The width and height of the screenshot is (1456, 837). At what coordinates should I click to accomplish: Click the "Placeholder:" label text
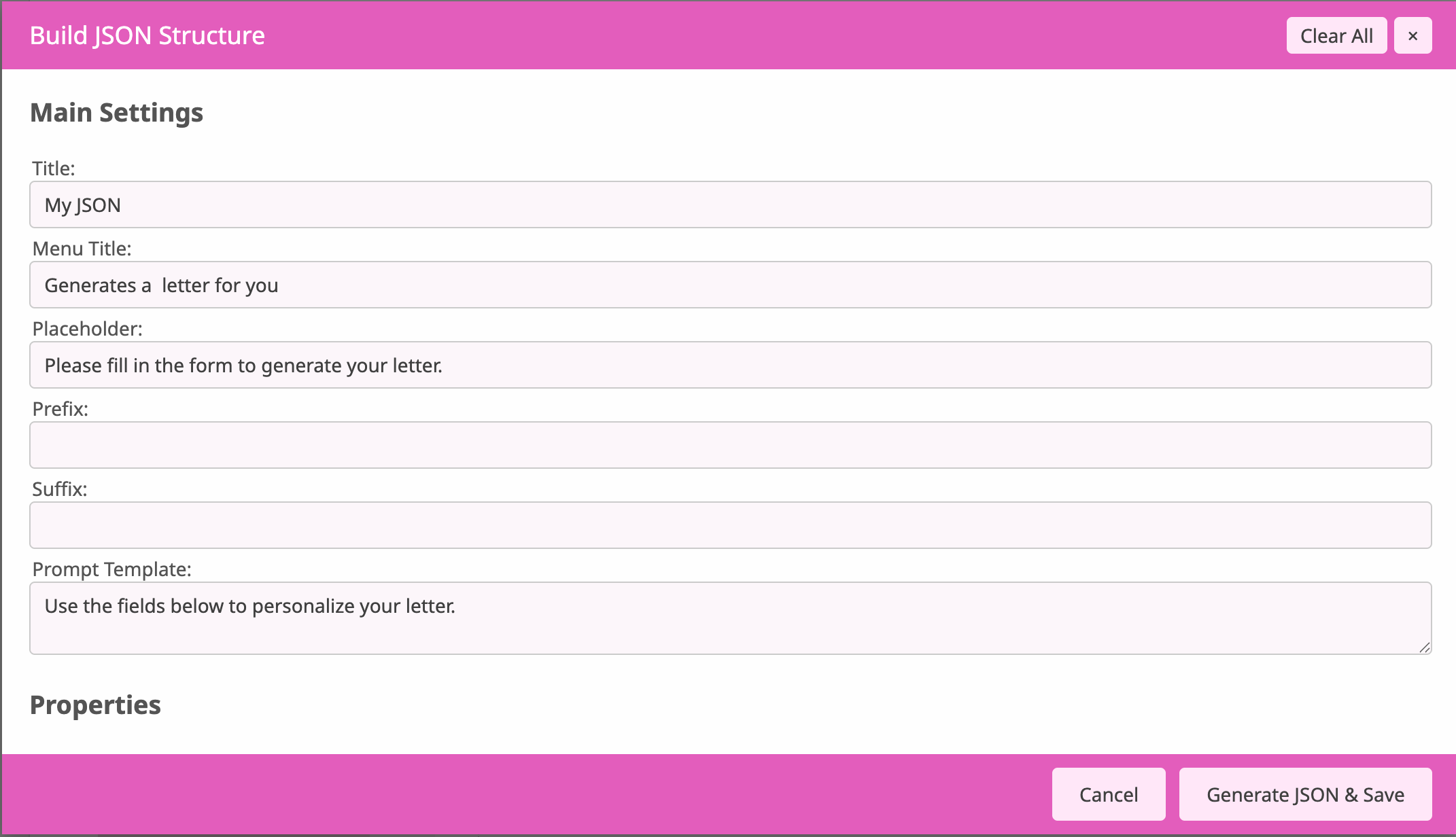click(x=87, y=329)
